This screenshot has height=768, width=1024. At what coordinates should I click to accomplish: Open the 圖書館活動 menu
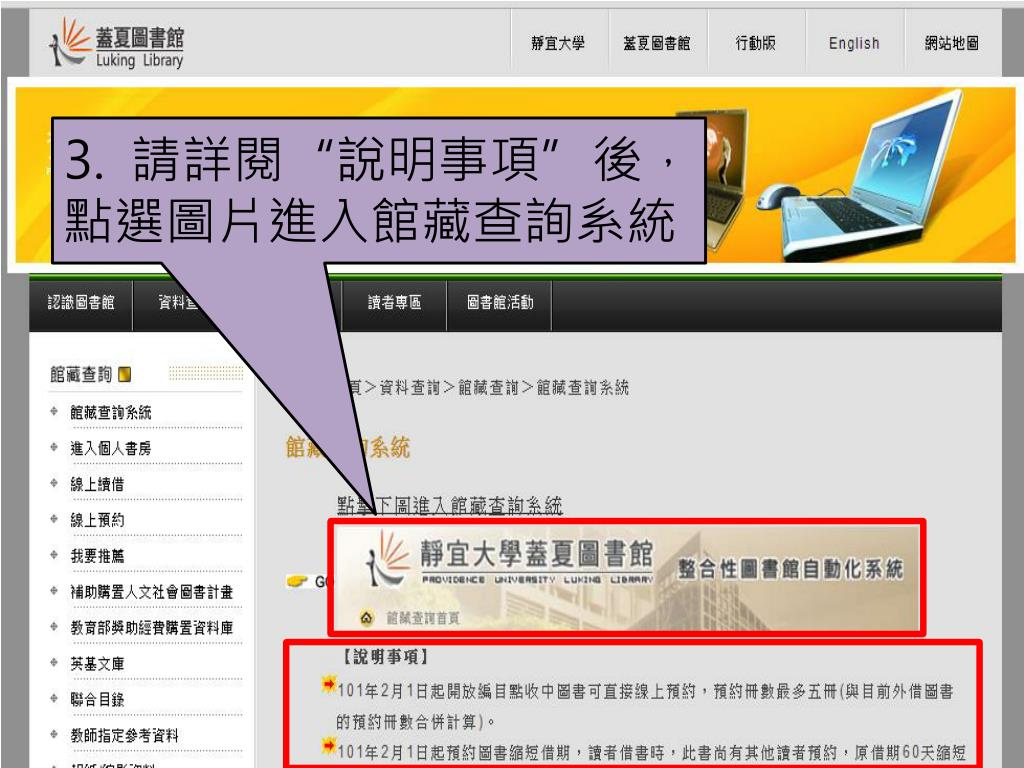[500, 302]
